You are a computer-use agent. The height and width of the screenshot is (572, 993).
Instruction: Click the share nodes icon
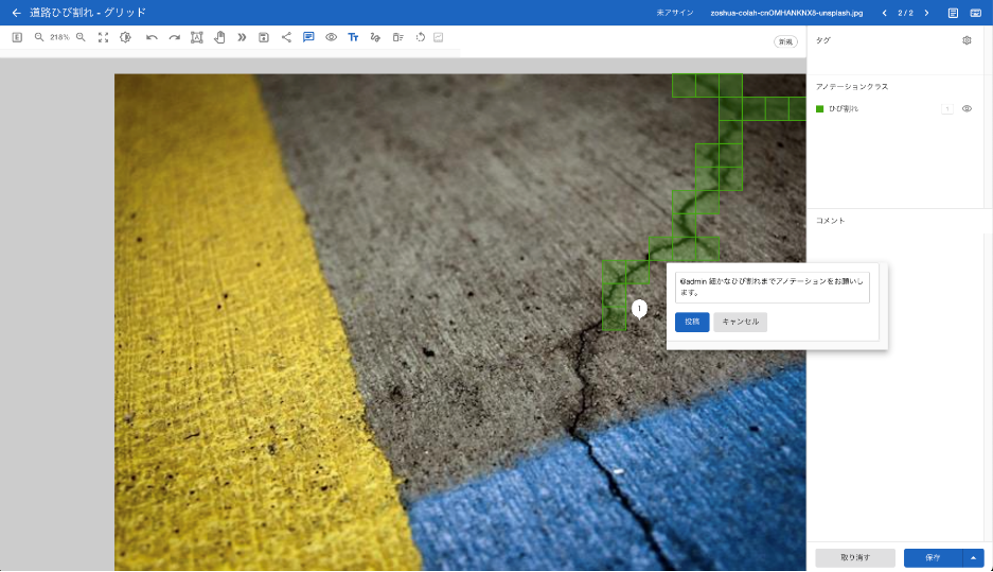point(286,37)
